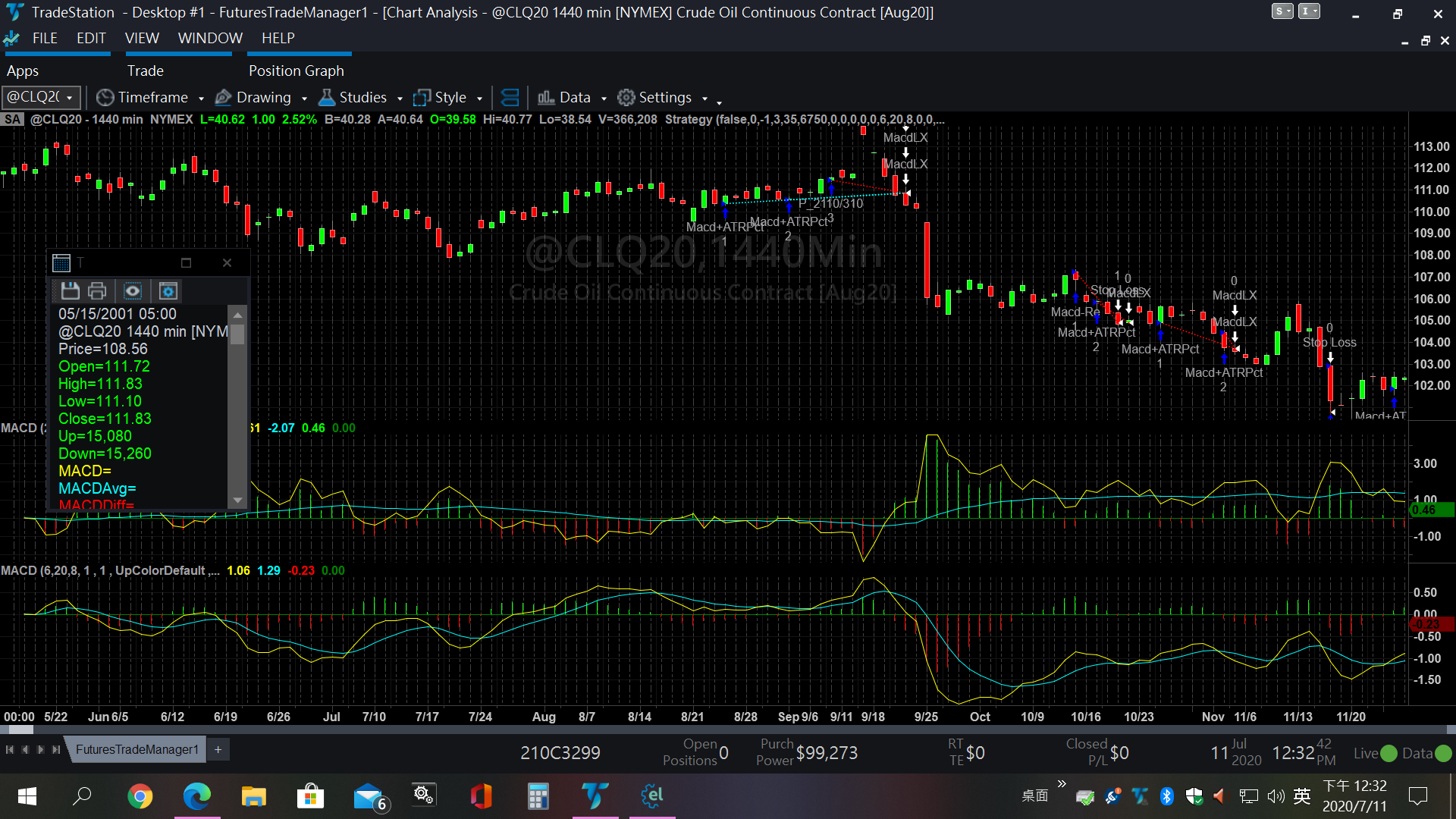Open the TradeStation logo system menu

14,13
